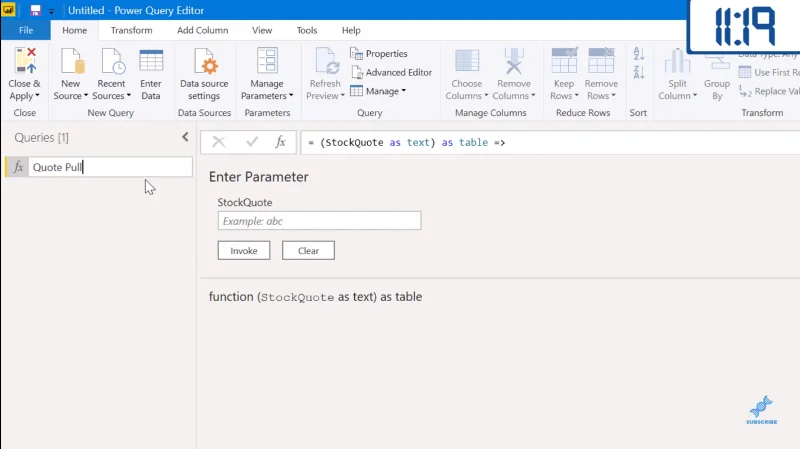Viewport: 800px width, 449px height.
Task: Switch to the Transform tab
Action: (x=132, y=30)
